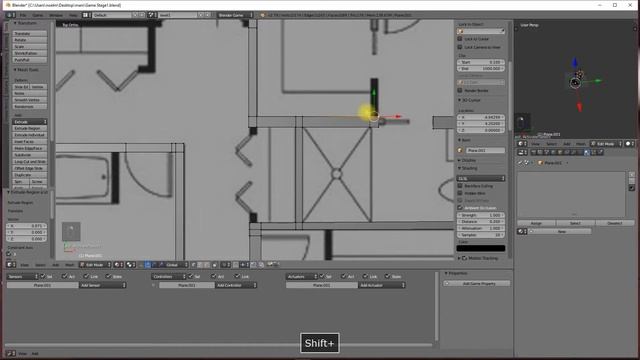Click the Smooth Vertex button
The width and height of the screenshot is (640, 360).
click(29, 100)
